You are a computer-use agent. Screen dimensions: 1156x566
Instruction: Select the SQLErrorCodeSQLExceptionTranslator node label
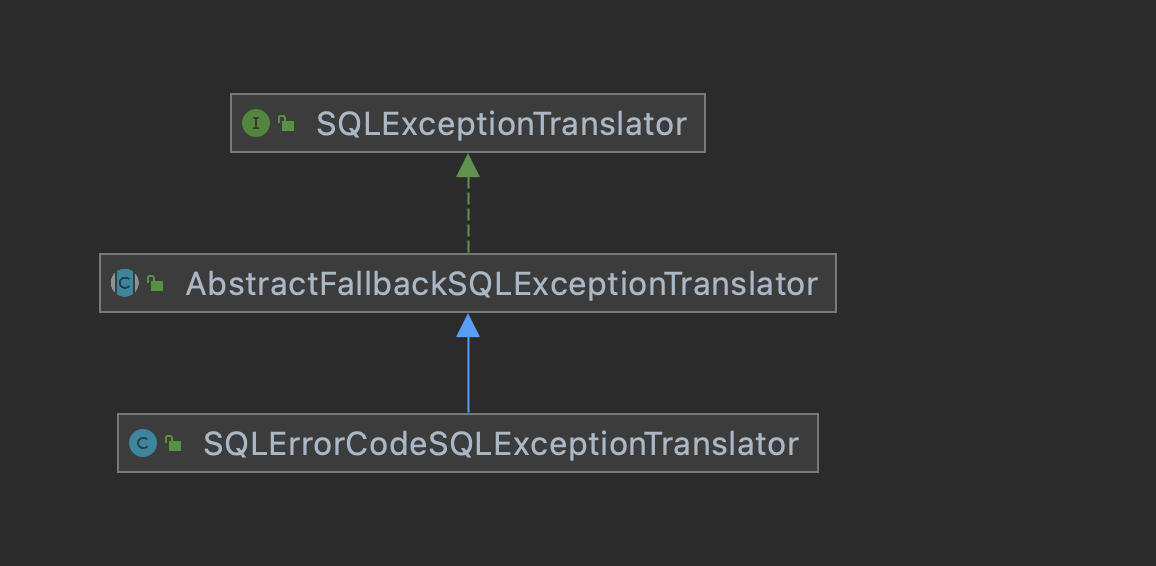[501, 444]
